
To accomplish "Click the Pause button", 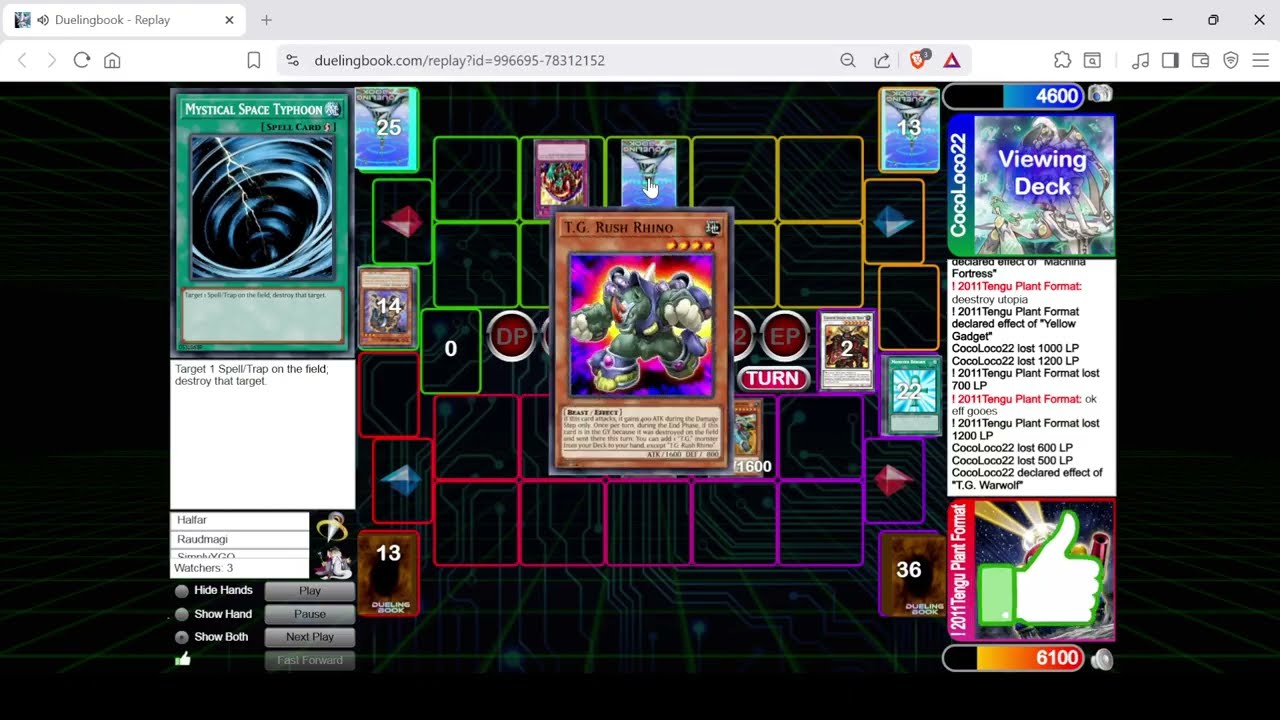I will 310,614.
